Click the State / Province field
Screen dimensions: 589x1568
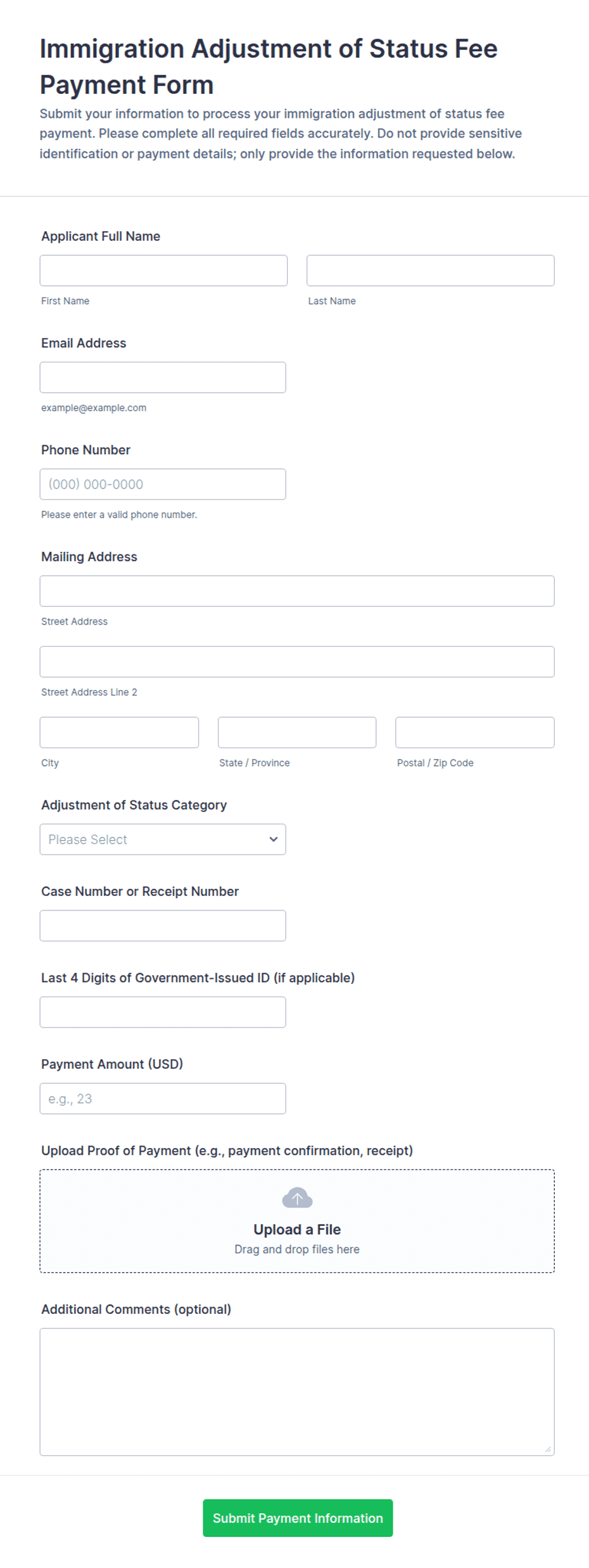click(x=297, y=732)
